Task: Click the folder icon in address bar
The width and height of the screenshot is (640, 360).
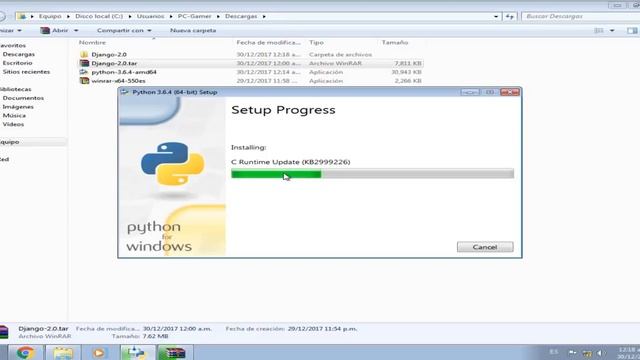Action: (22, 16)
